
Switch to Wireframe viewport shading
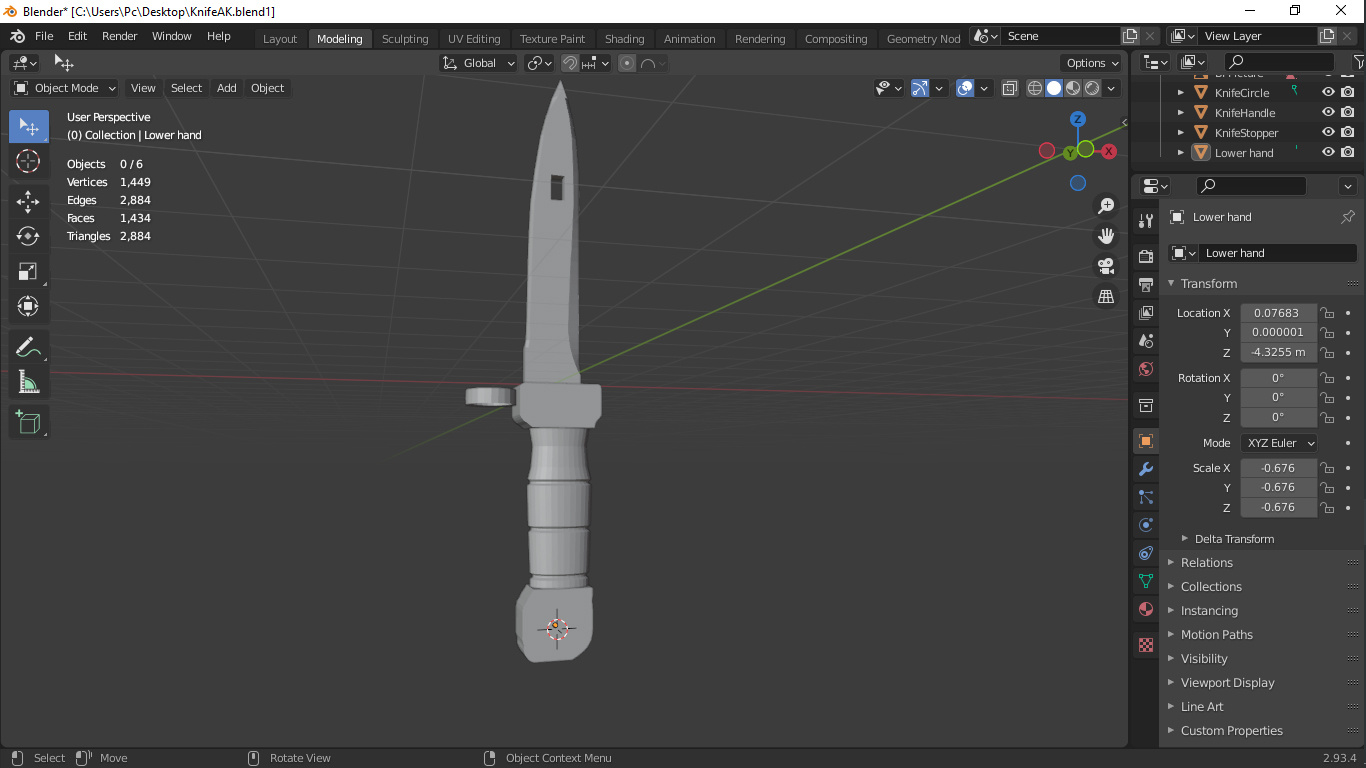pos(1035,88)
